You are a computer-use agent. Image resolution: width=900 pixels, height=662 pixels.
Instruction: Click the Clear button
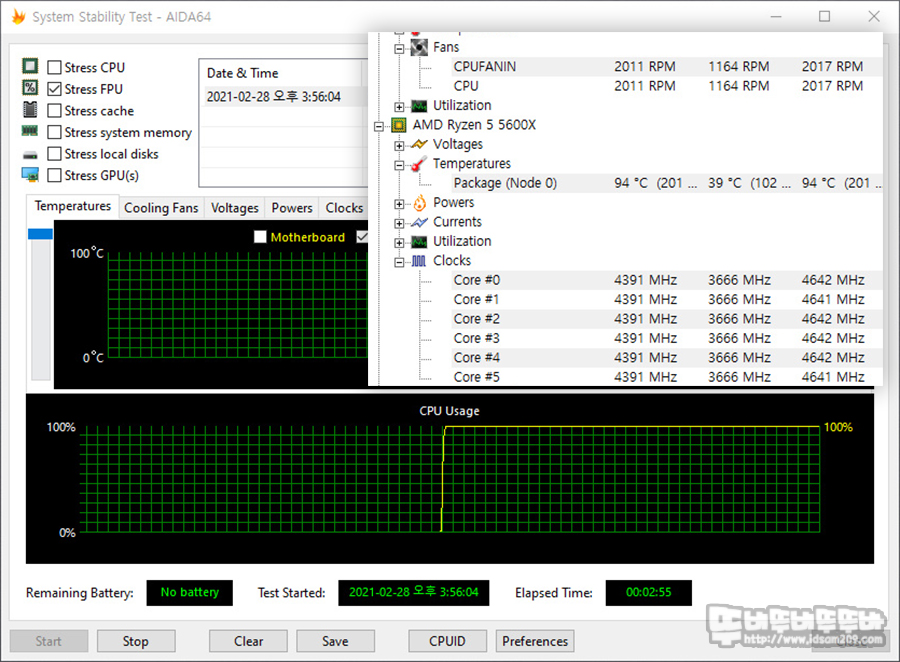[248, 641]
